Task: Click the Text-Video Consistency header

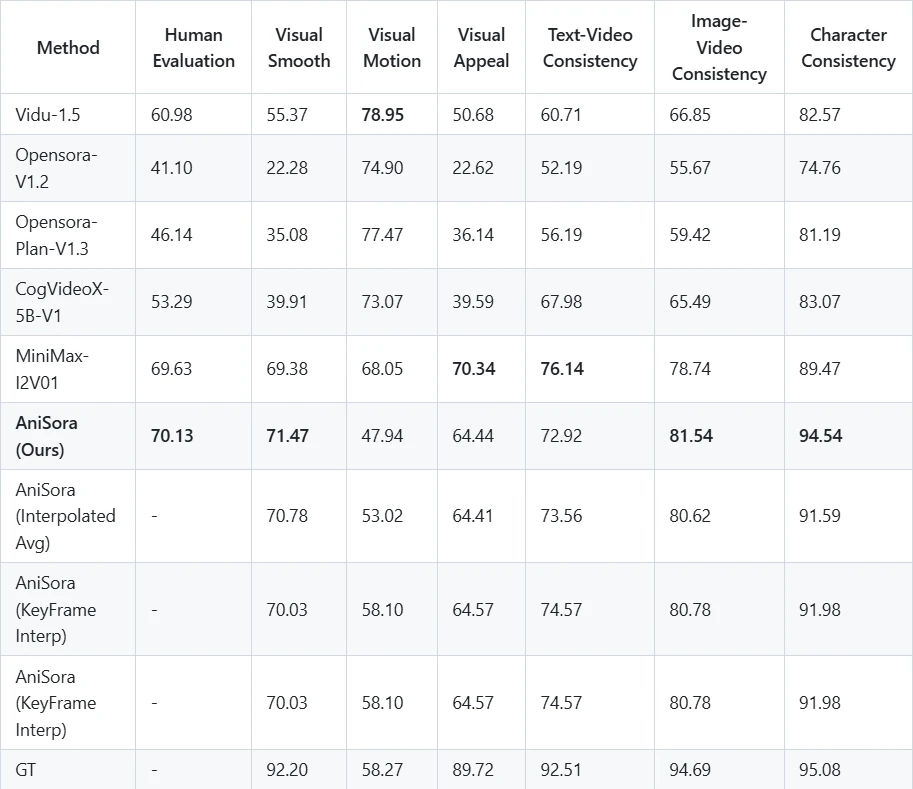Action: click(x=590, y=47)
